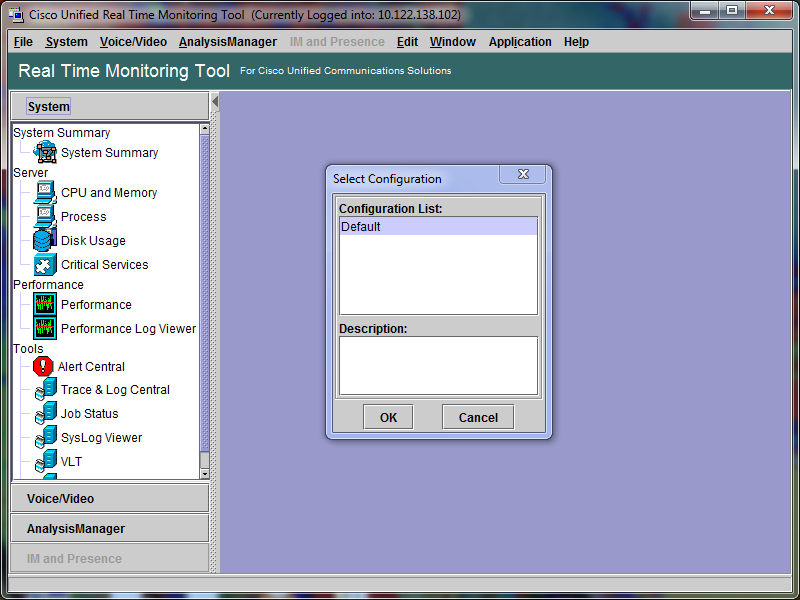This screenshot has height=600, width=800.
Task: Select Trace & Log Central label
Action: coord(115,389)
